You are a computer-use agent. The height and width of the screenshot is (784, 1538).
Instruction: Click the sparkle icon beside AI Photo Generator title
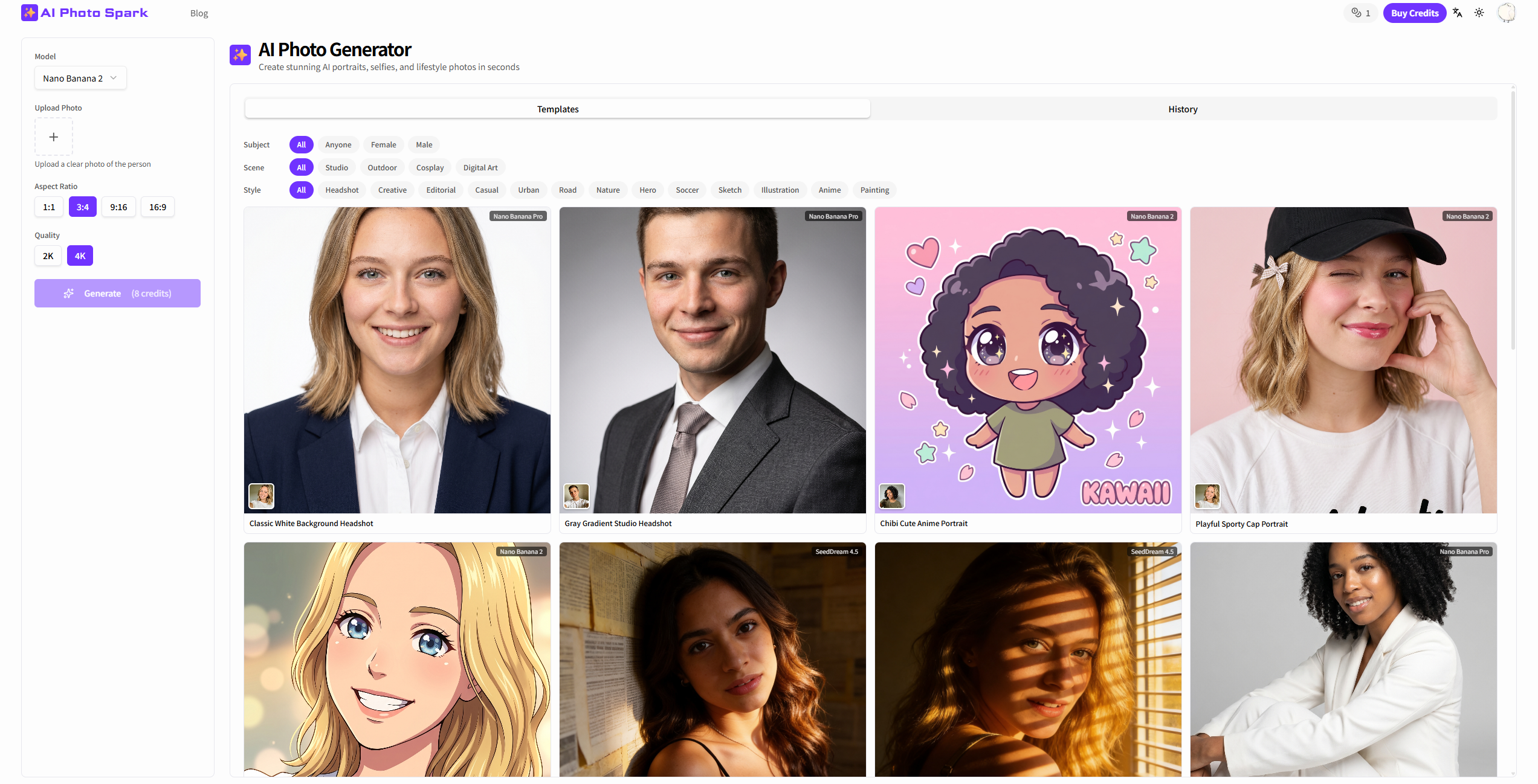click(241, 55)
